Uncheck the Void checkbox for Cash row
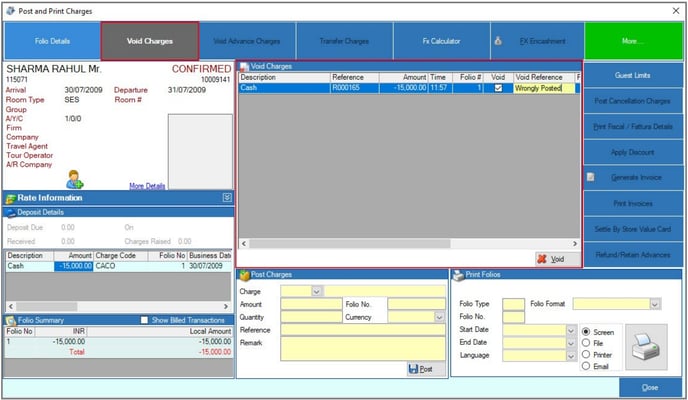 499,88
